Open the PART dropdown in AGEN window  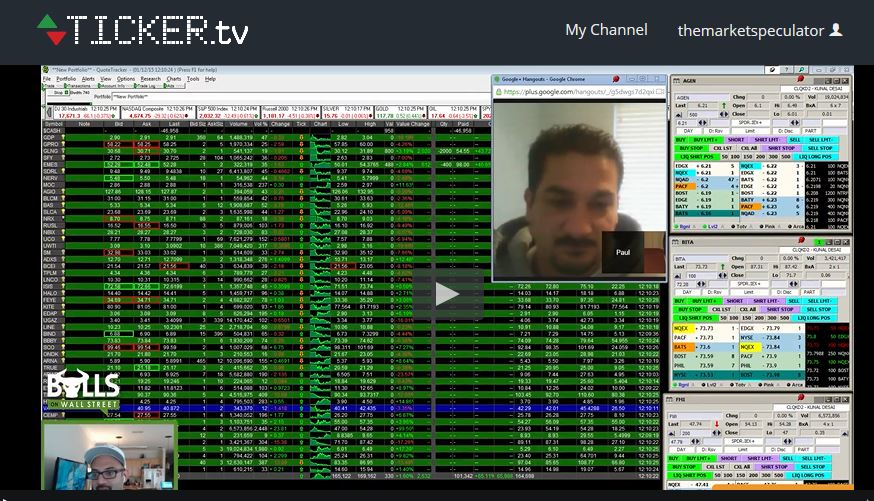[810, 131]
